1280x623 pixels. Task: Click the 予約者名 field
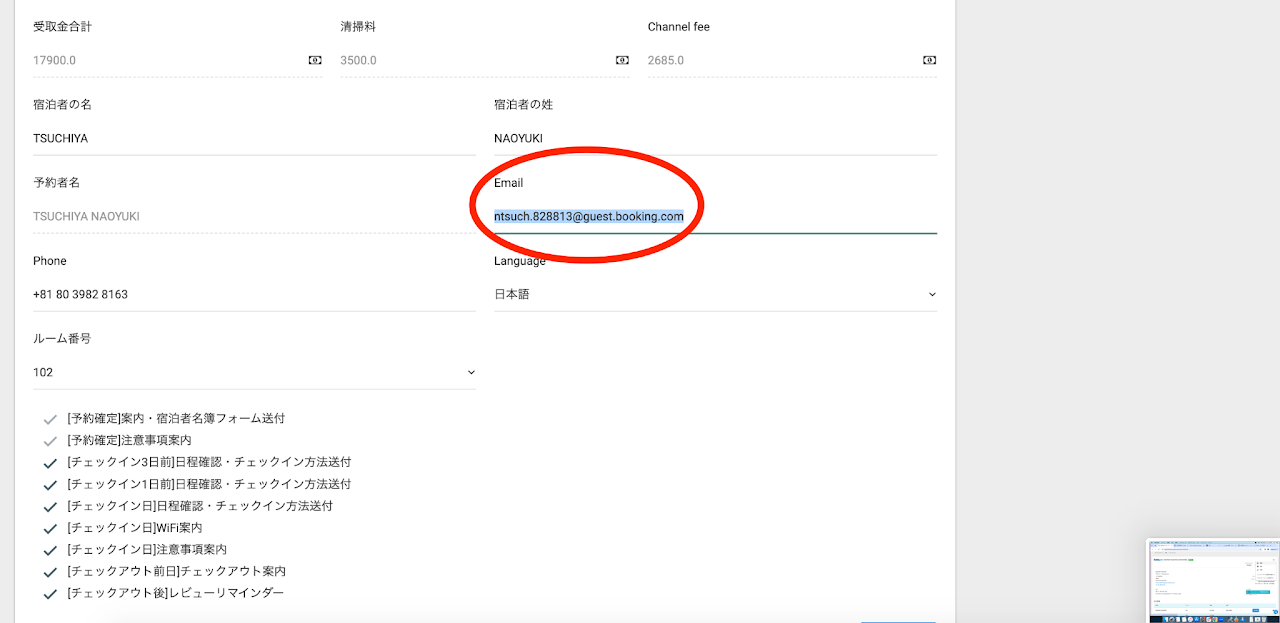point(253,216)
